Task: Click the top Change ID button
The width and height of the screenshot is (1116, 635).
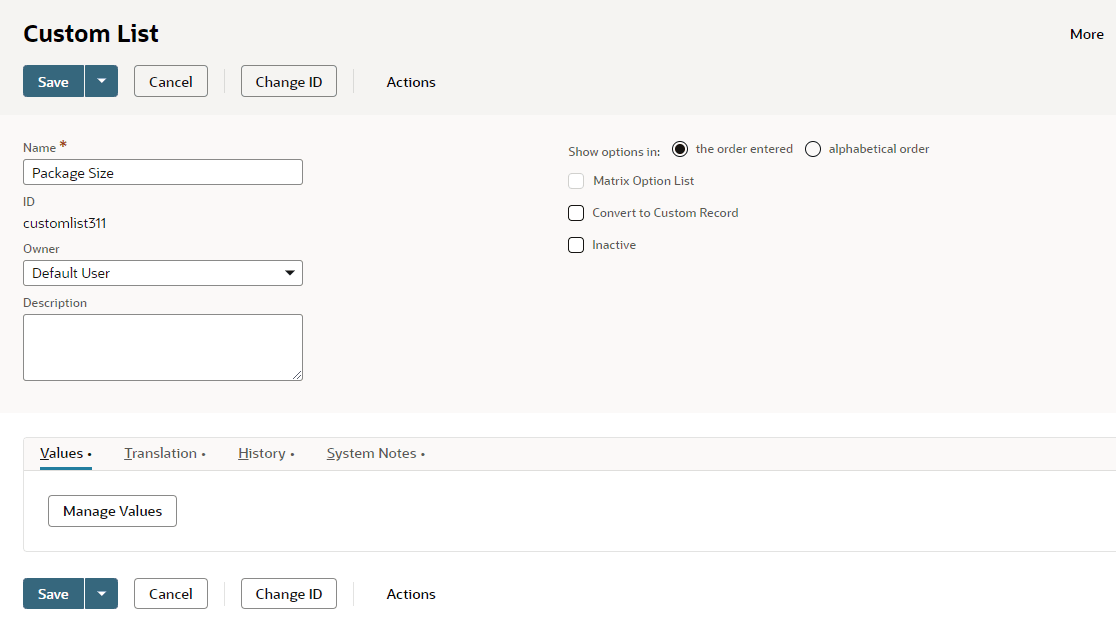Action: click(x=289, y=81)
